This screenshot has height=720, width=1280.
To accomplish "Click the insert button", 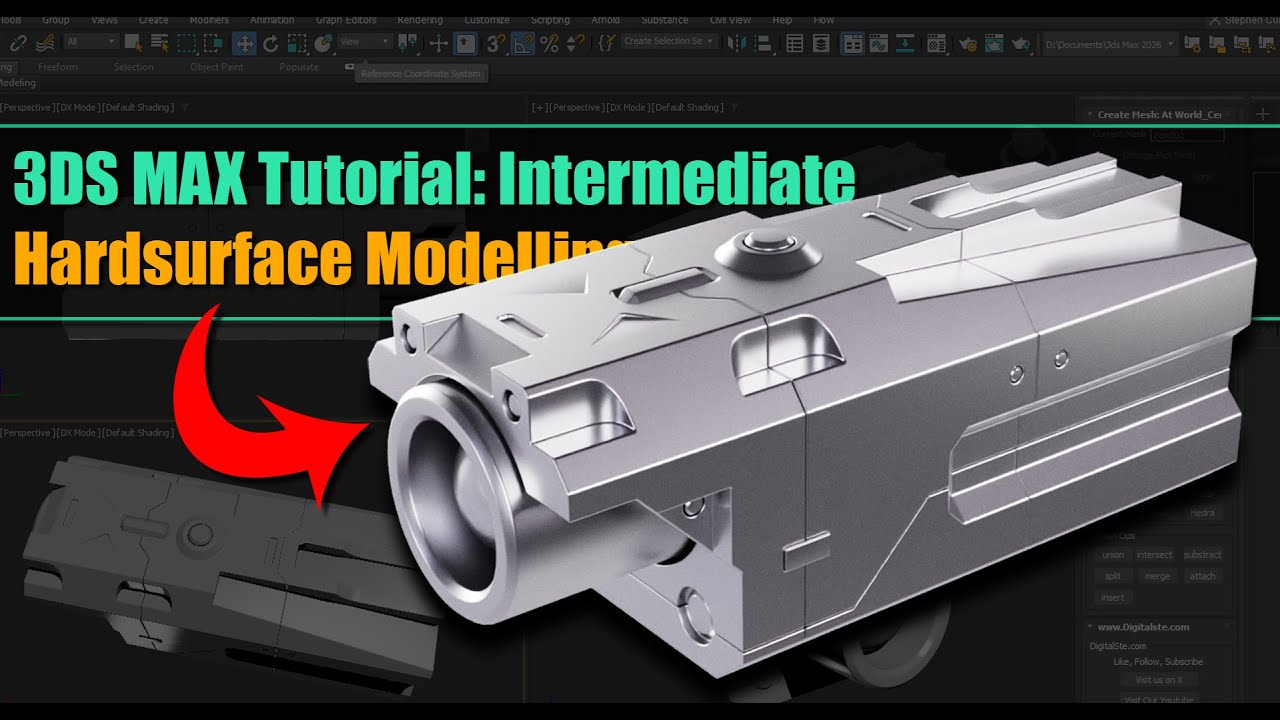I will pos(1113,597).
